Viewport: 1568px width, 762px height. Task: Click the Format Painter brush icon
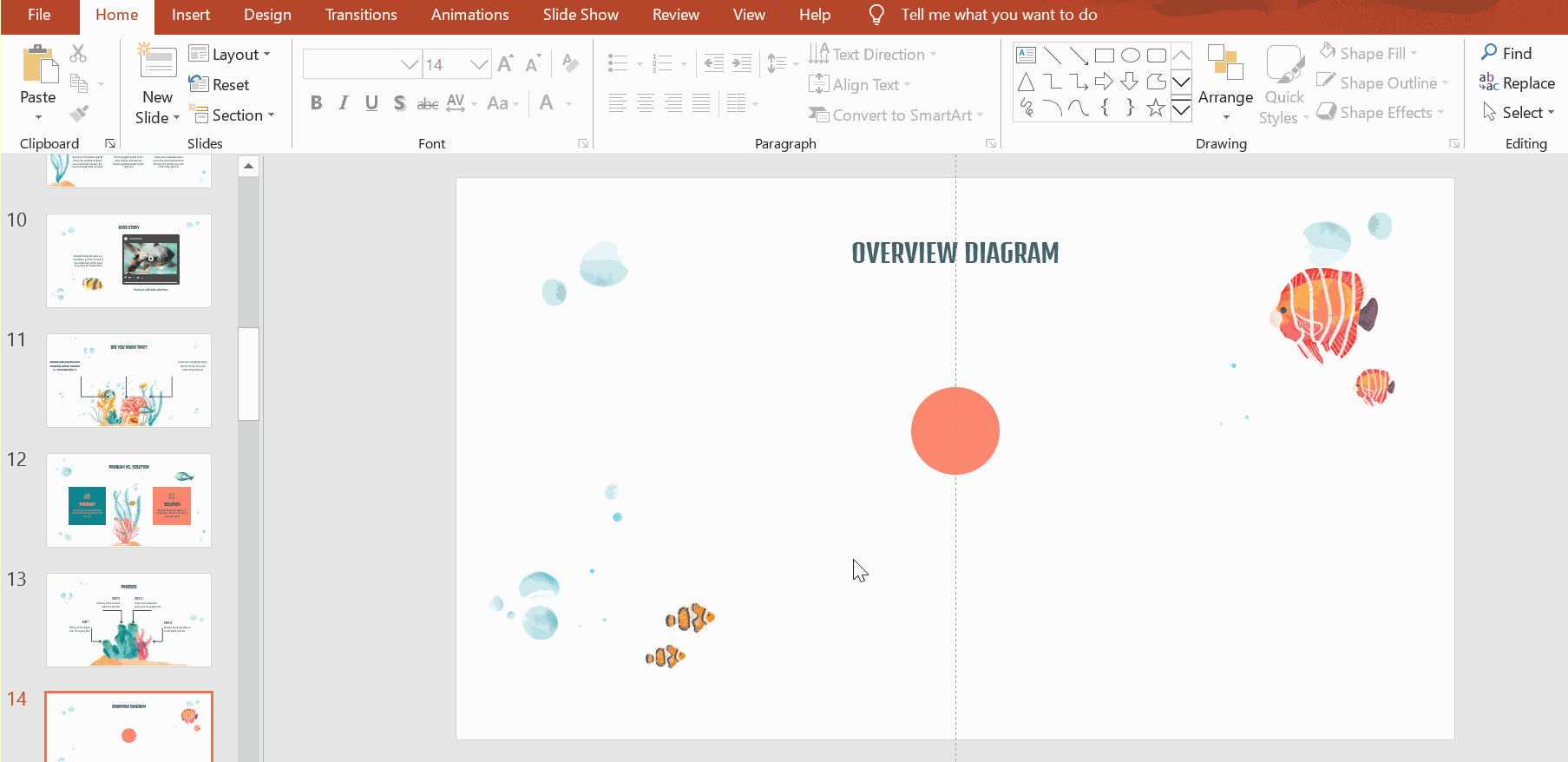point(78,114)
